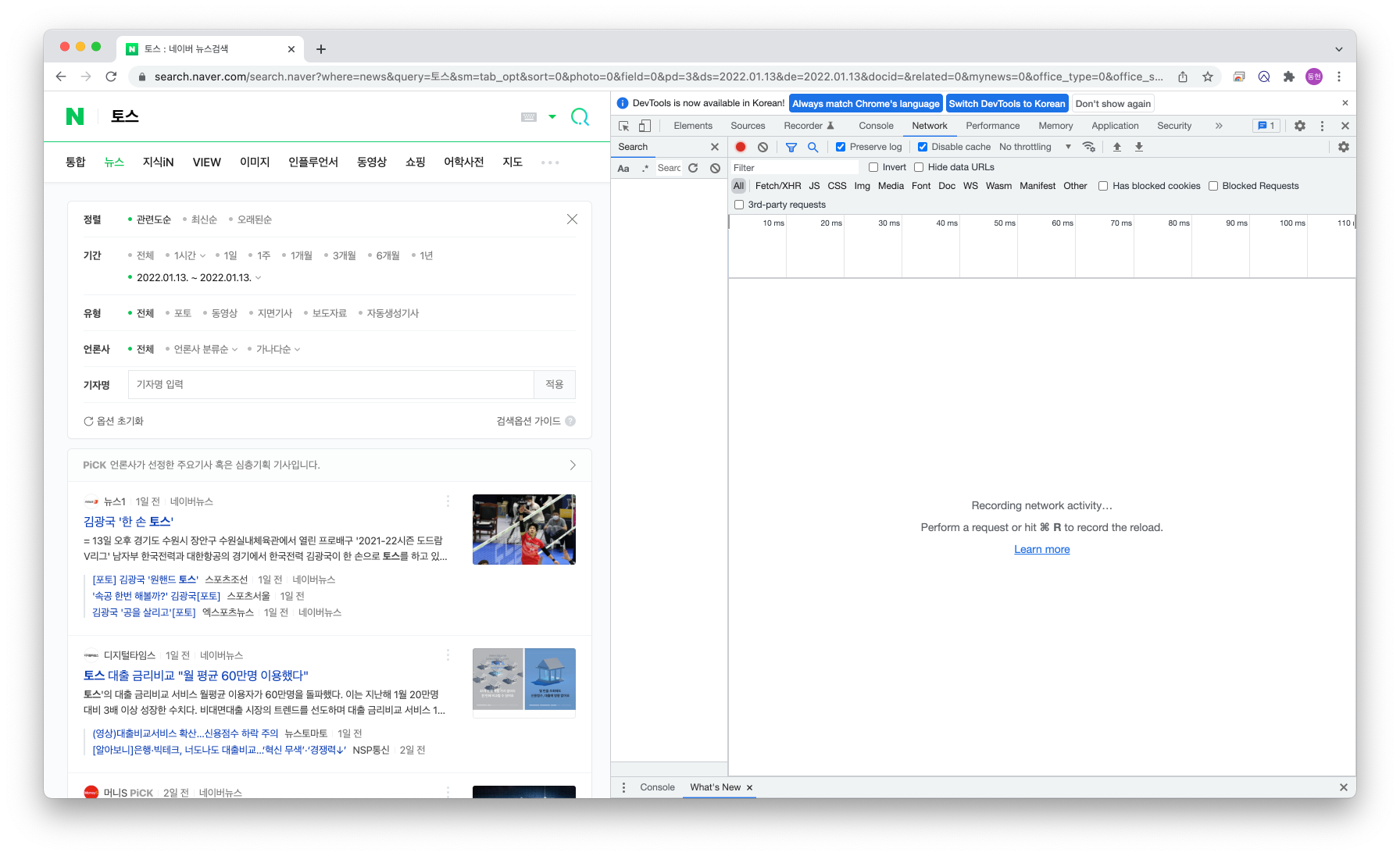Viewport: 1400px width, 856px height.
Task: Open the 김광국 '한 손 토스' article
Action: (x=128, y=521)
